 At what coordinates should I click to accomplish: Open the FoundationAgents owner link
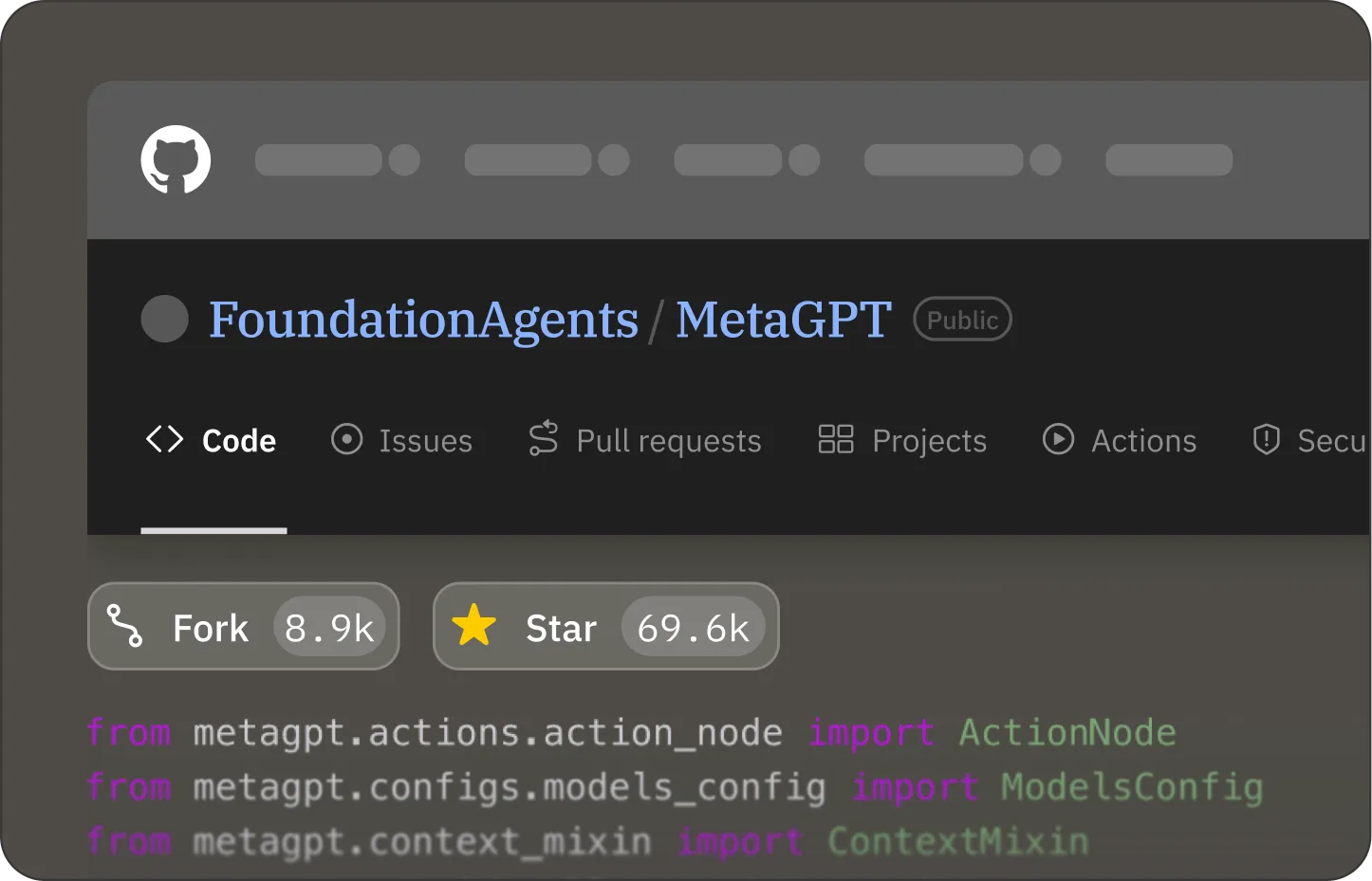(x=424, y=320)
